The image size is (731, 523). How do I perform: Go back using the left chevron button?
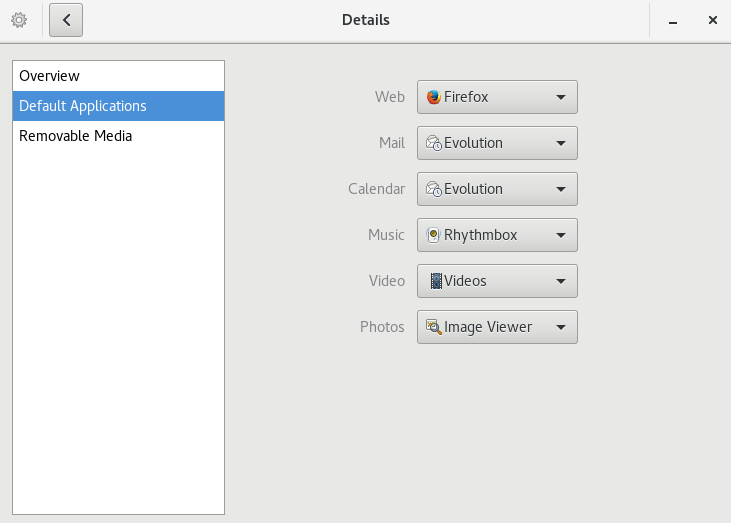click(66, 20)
